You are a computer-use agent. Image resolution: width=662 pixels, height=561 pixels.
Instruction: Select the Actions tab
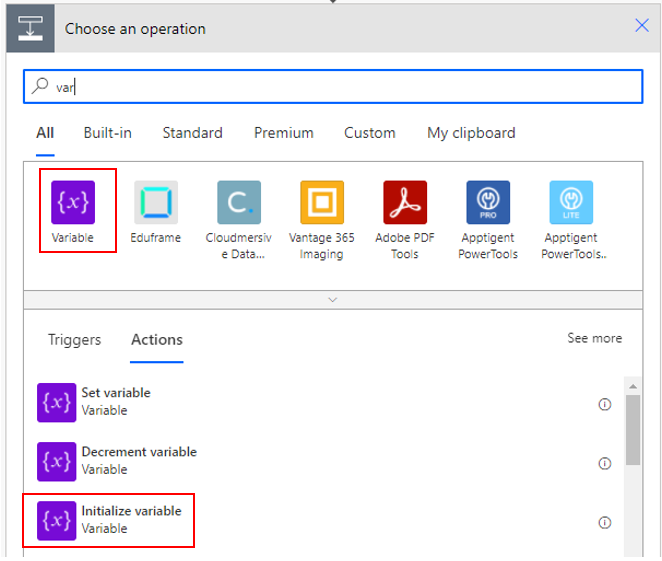coord(157,340)
